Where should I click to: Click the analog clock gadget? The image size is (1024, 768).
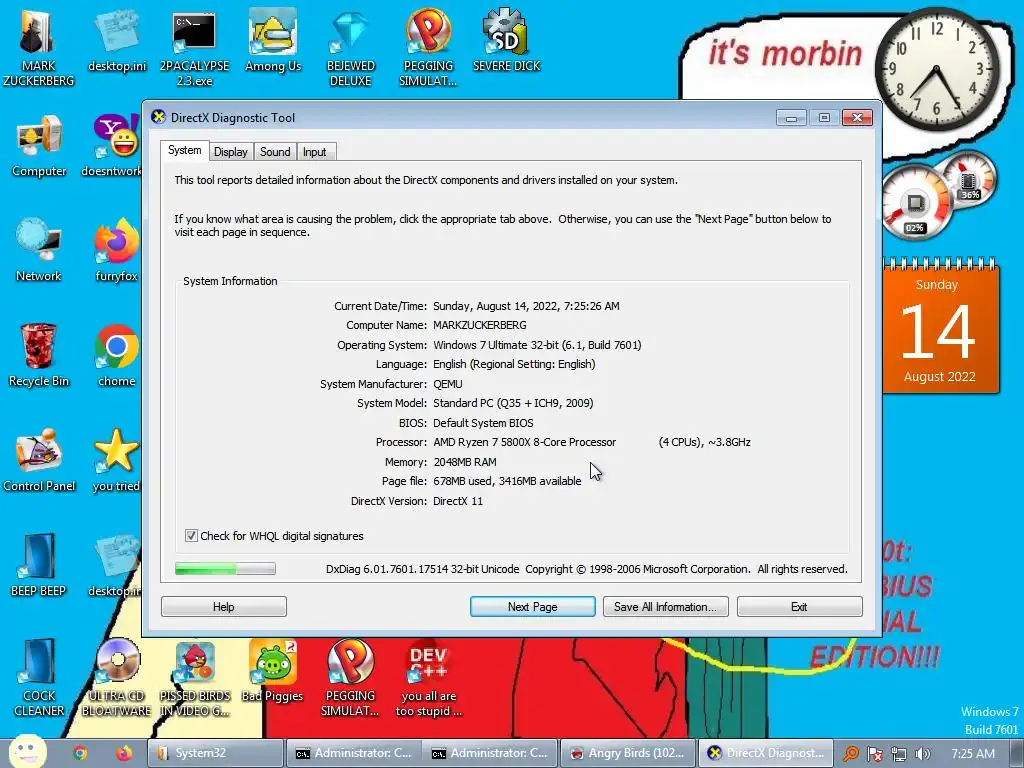coord(937,69)
